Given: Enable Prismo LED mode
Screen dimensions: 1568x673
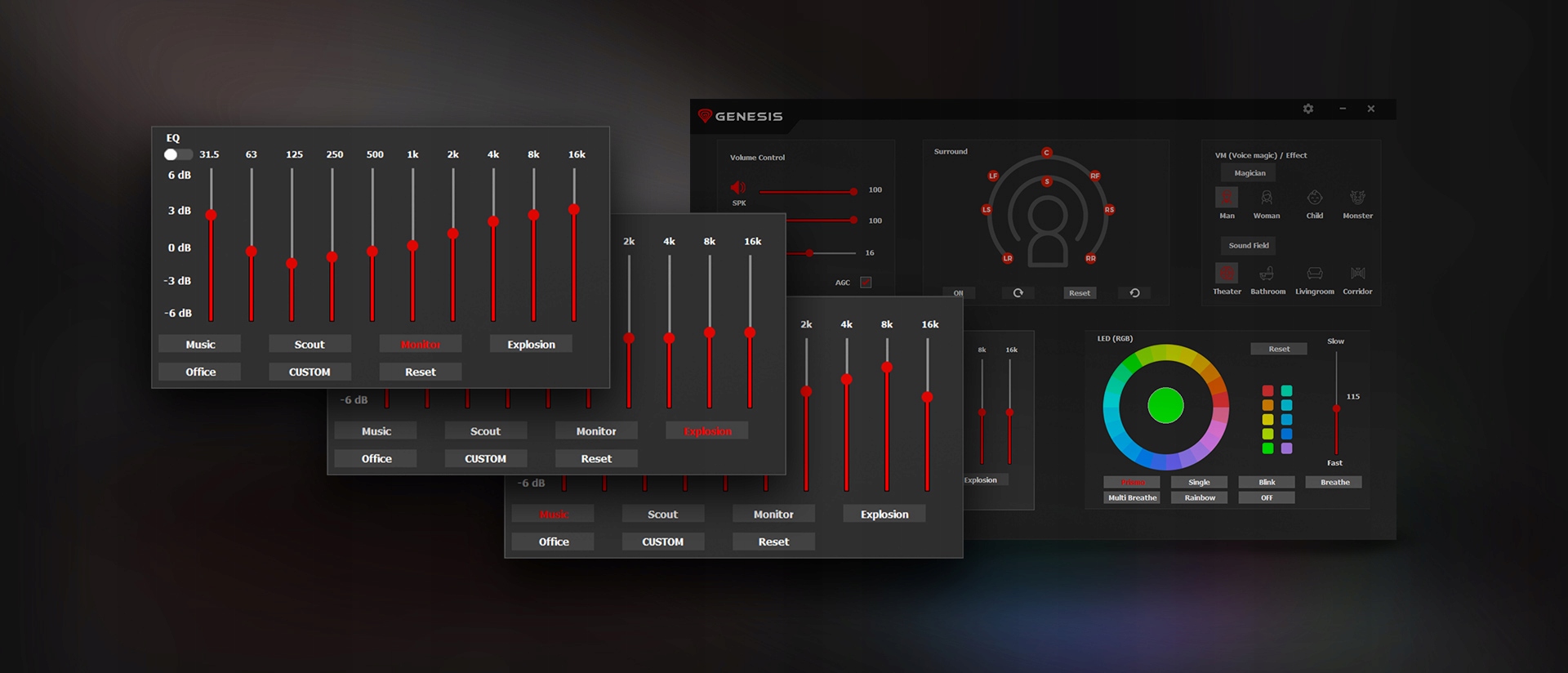Looking at the screenshot, I should [1132, 482].
